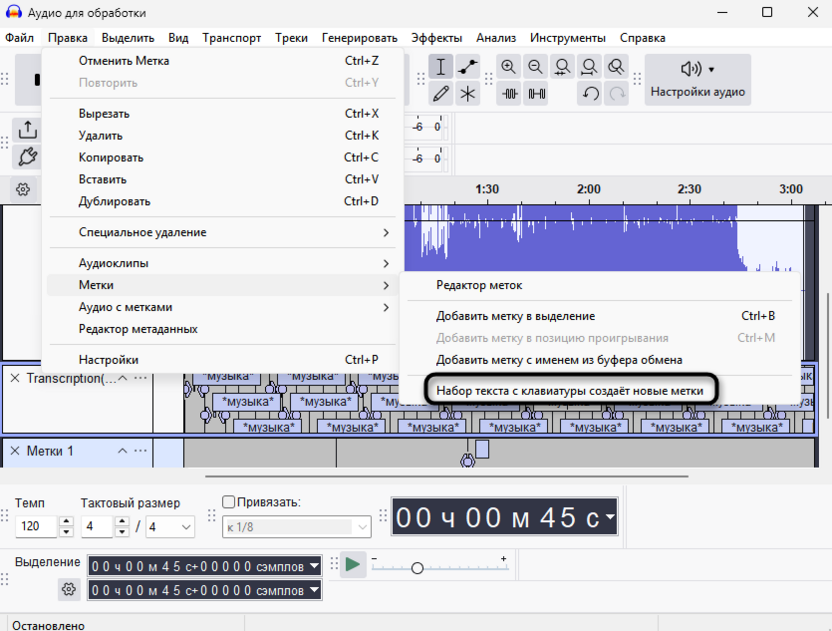Click the Share audio upload icon

[28, 129]
